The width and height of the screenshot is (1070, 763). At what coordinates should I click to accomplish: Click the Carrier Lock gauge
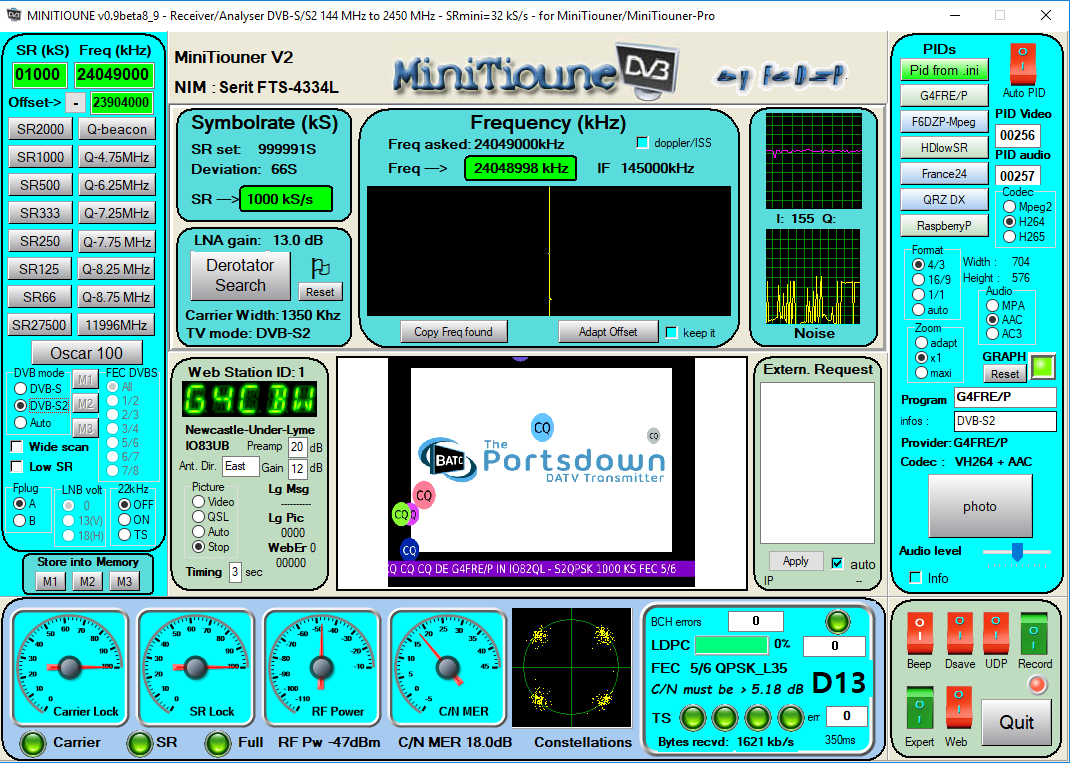[x=70, y=666]
